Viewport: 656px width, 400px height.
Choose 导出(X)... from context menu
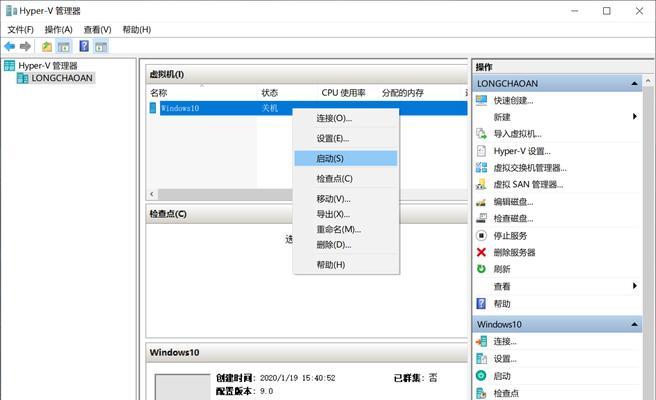coord(346,214)
